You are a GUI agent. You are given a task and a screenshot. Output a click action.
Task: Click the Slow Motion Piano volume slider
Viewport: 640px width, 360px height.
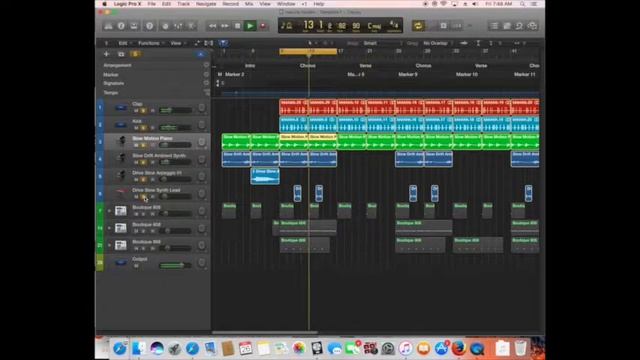(x=176, y=145)
